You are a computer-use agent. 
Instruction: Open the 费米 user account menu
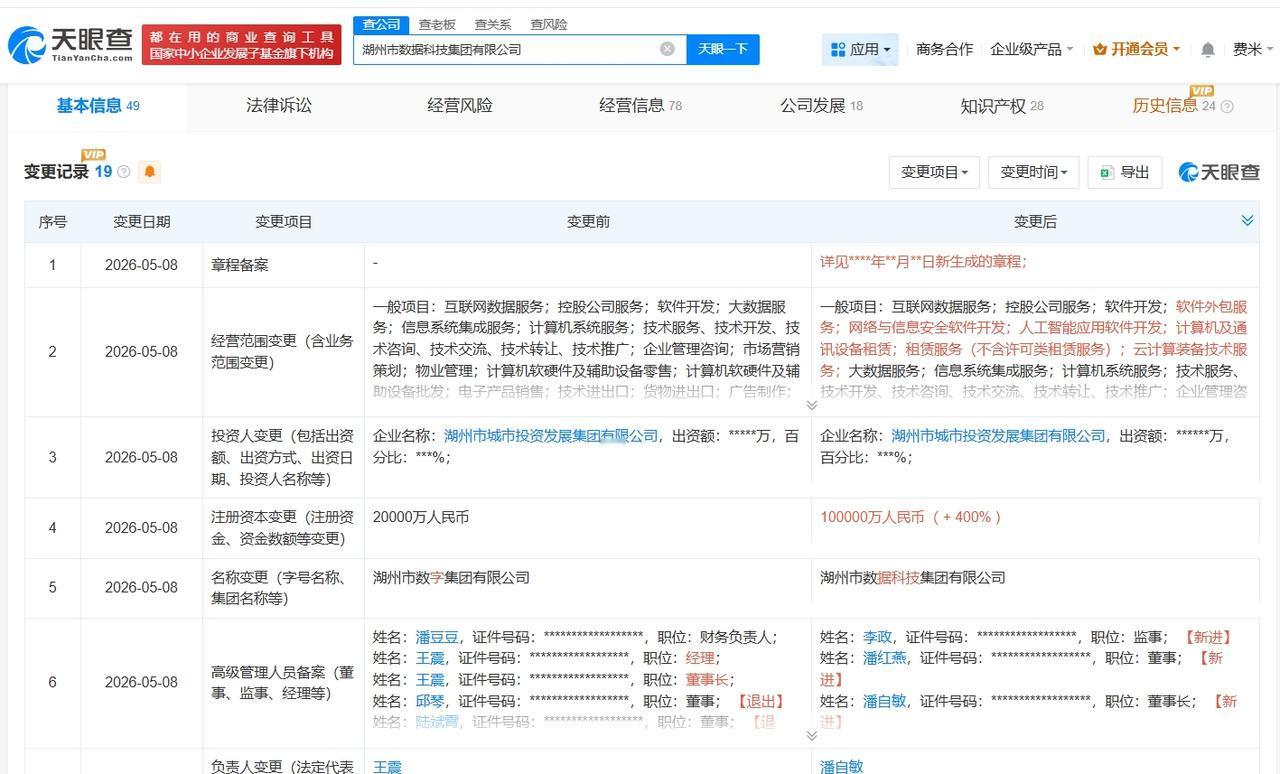pos(1253,49)
